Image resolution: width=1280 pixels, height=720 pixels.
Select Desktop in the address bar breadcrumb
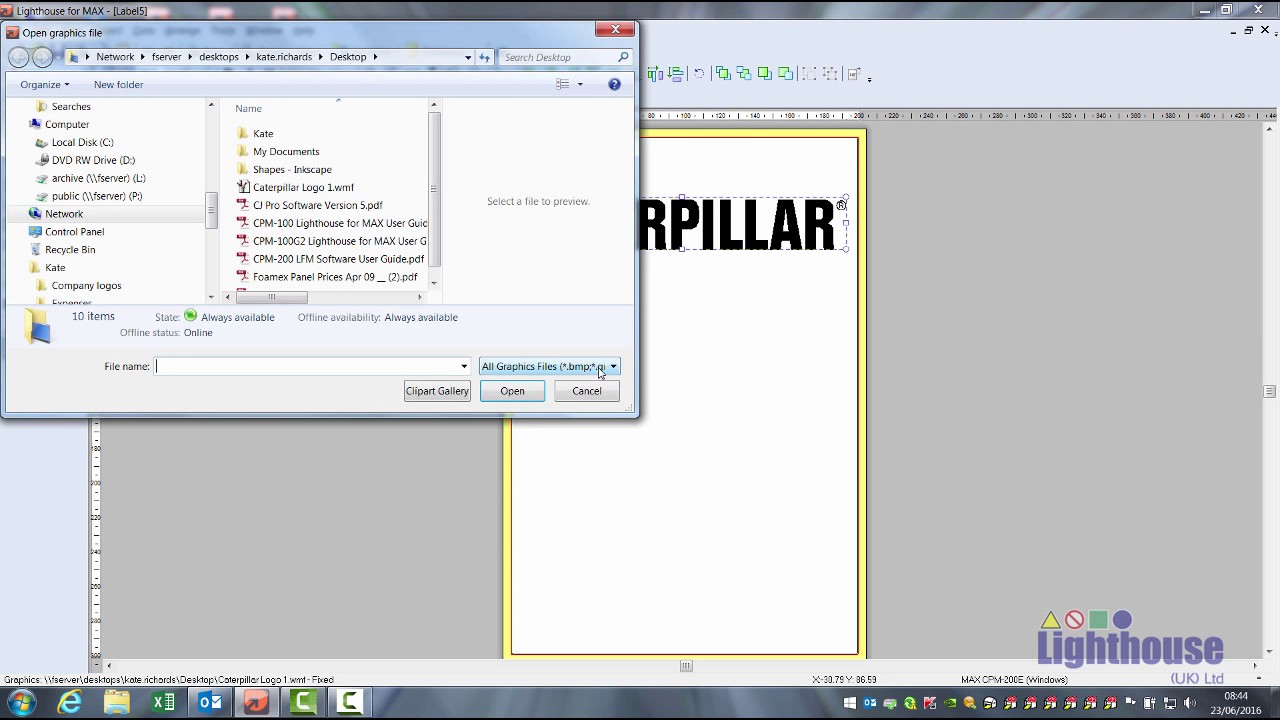[348, 57]
